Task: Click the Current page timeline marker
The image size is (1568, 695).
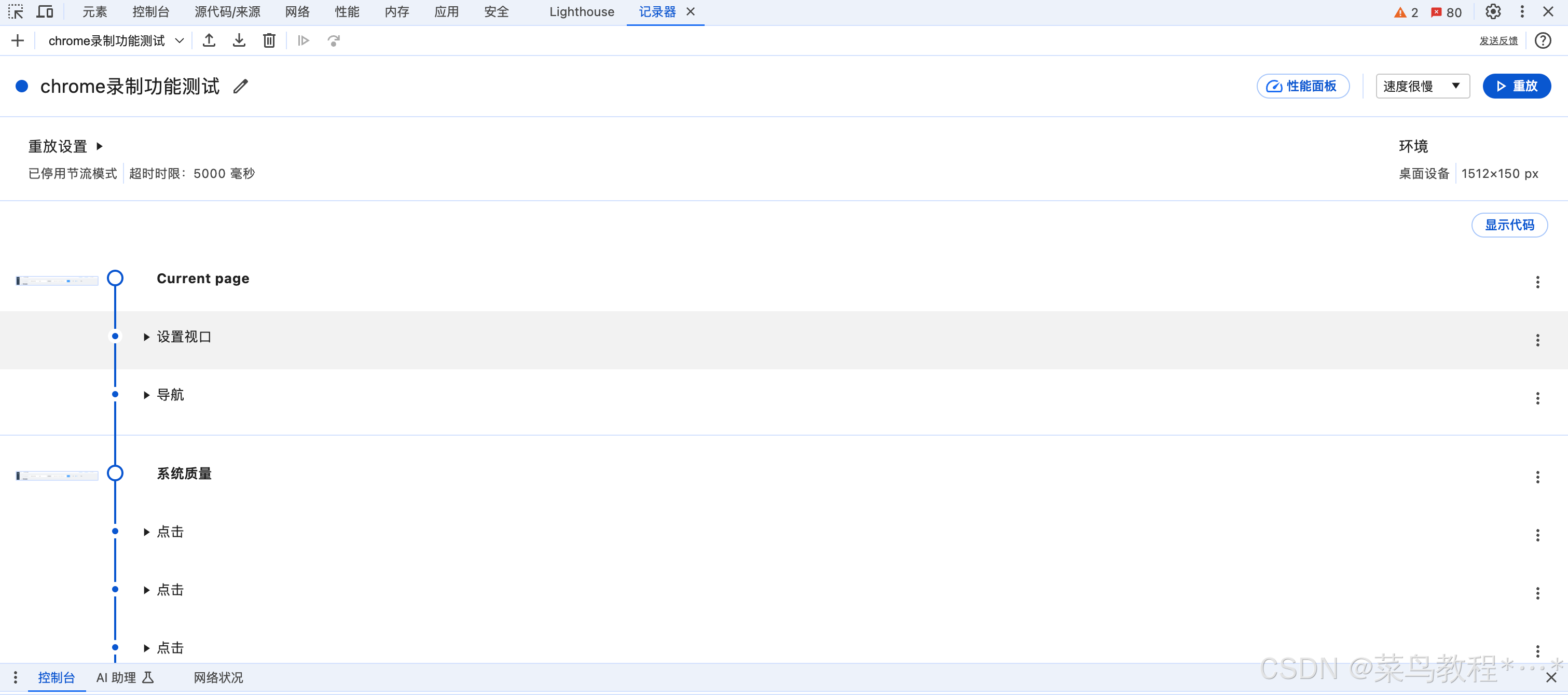Action: tap(115, 279)
